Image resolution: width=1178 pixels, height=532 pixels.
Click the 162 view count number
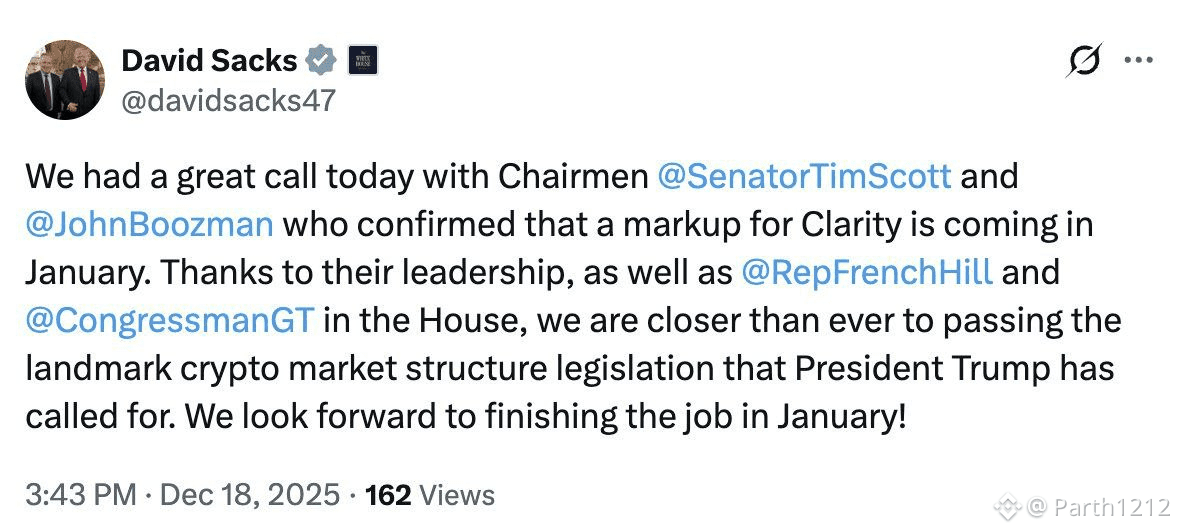(387, 494)
